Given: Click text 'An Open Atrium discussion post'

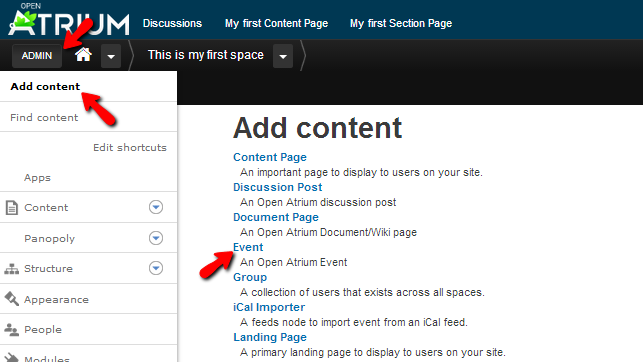Looking at the screenshot, I should tap(318, 202).
